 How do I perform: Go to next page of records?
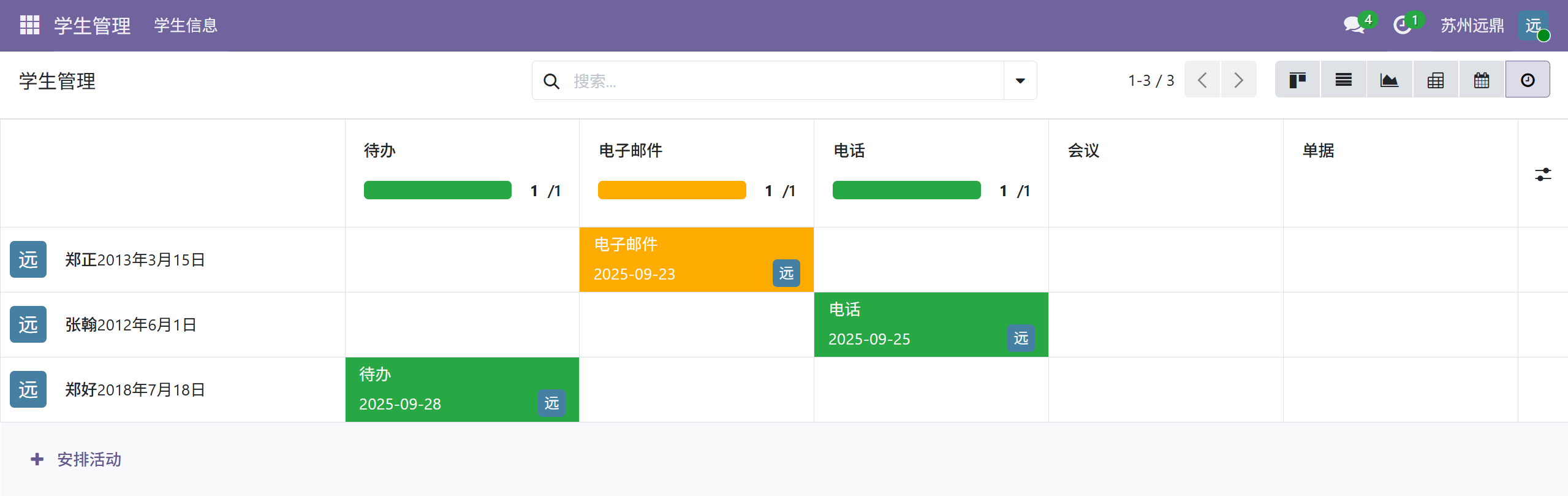[x=1239, y=80]
